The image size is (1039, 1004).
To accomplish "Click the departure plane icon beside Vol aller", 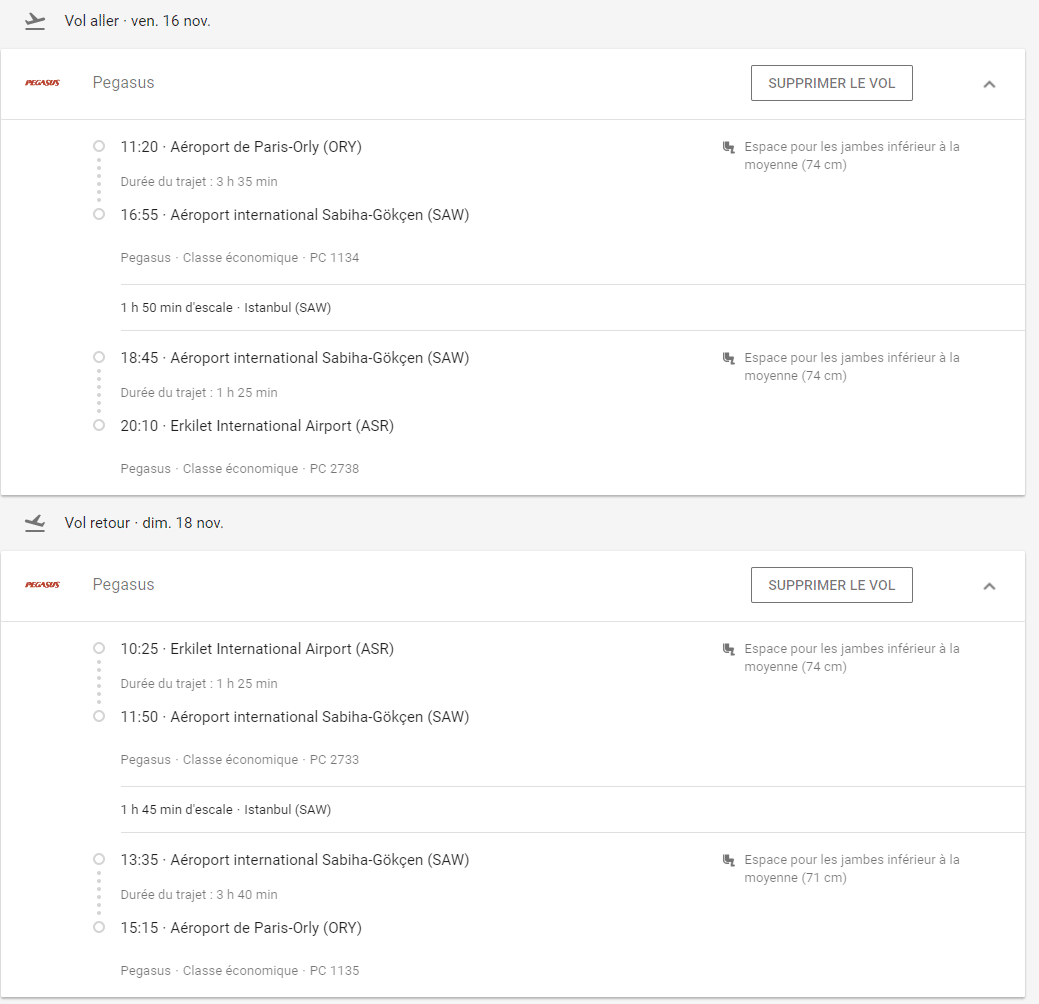I will coord(36,21).
